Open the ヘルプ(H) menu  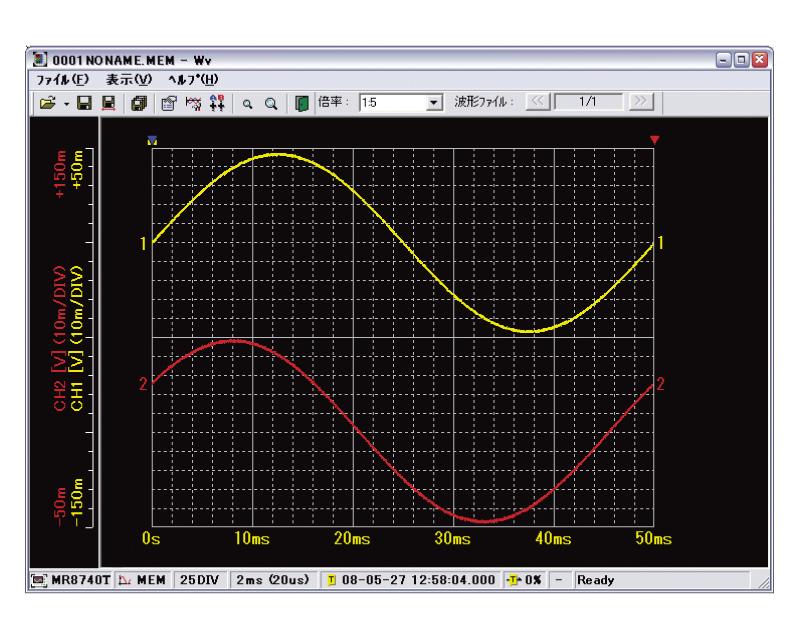click(x=192, y=80)
